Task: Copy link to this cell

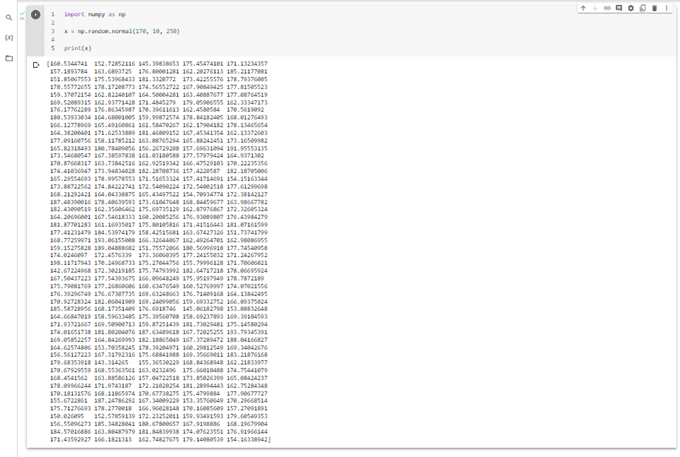Action: pyautogui.click(x=607, y=8)
